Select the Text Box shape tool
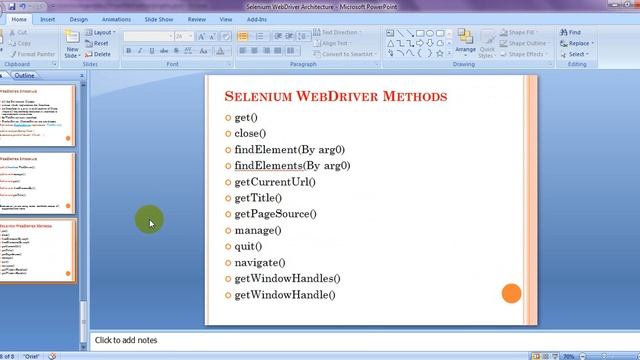Viewport: 640px width, 360px height. (390, 33)
